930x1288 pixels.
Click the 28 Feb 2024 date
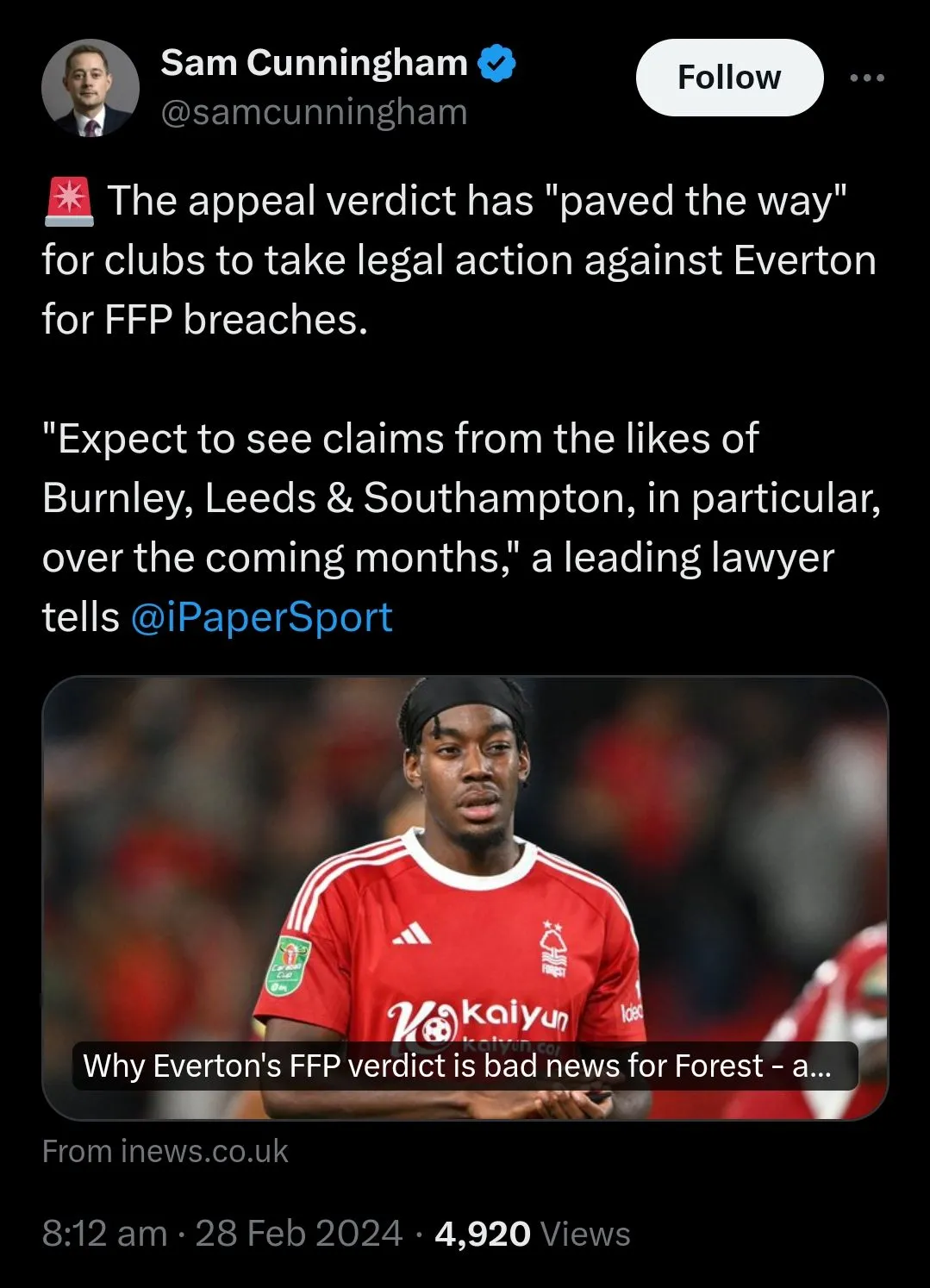click(299, 1234)
